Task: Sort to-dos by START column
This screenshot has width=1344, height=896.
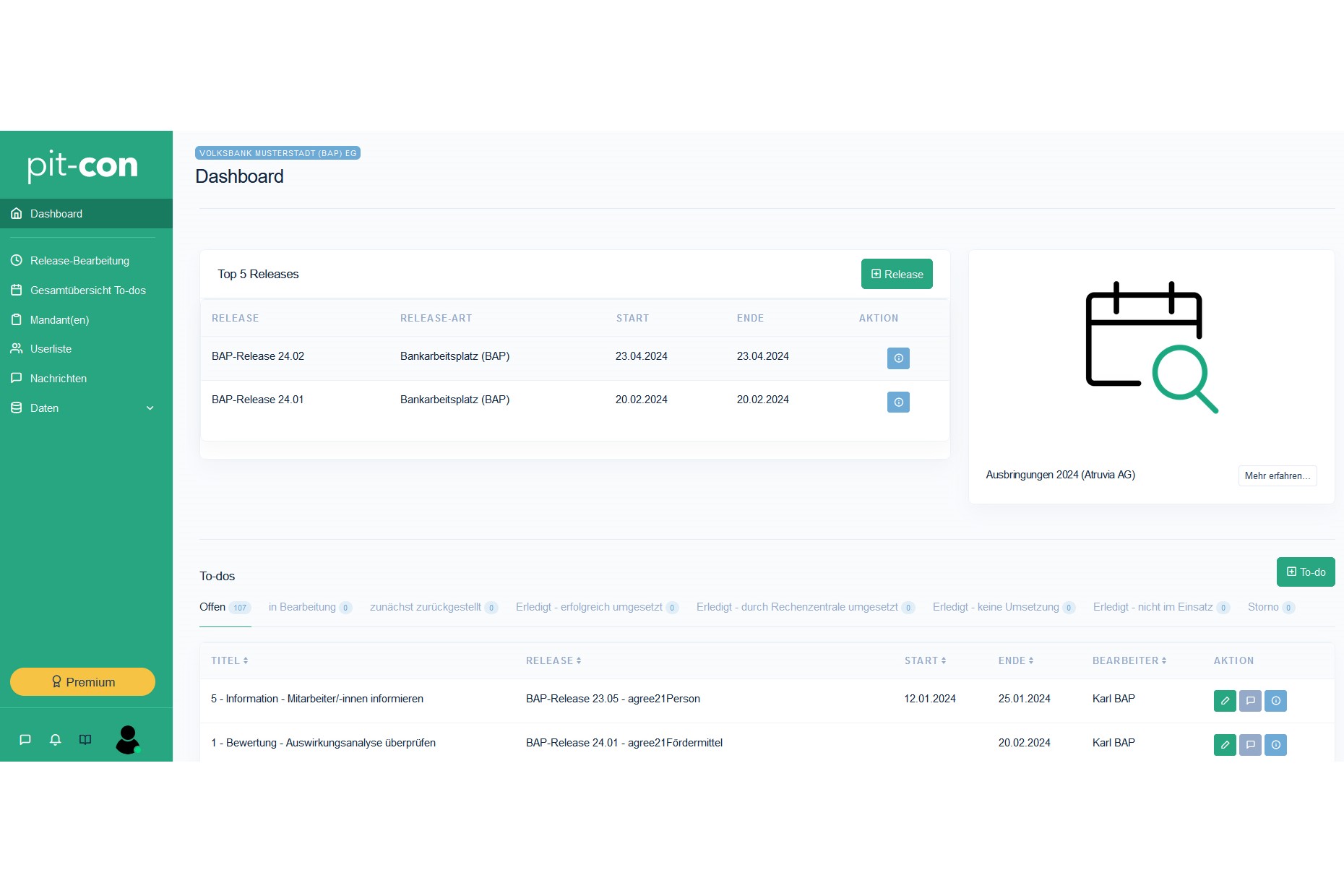Action: [x=925, y=660]
